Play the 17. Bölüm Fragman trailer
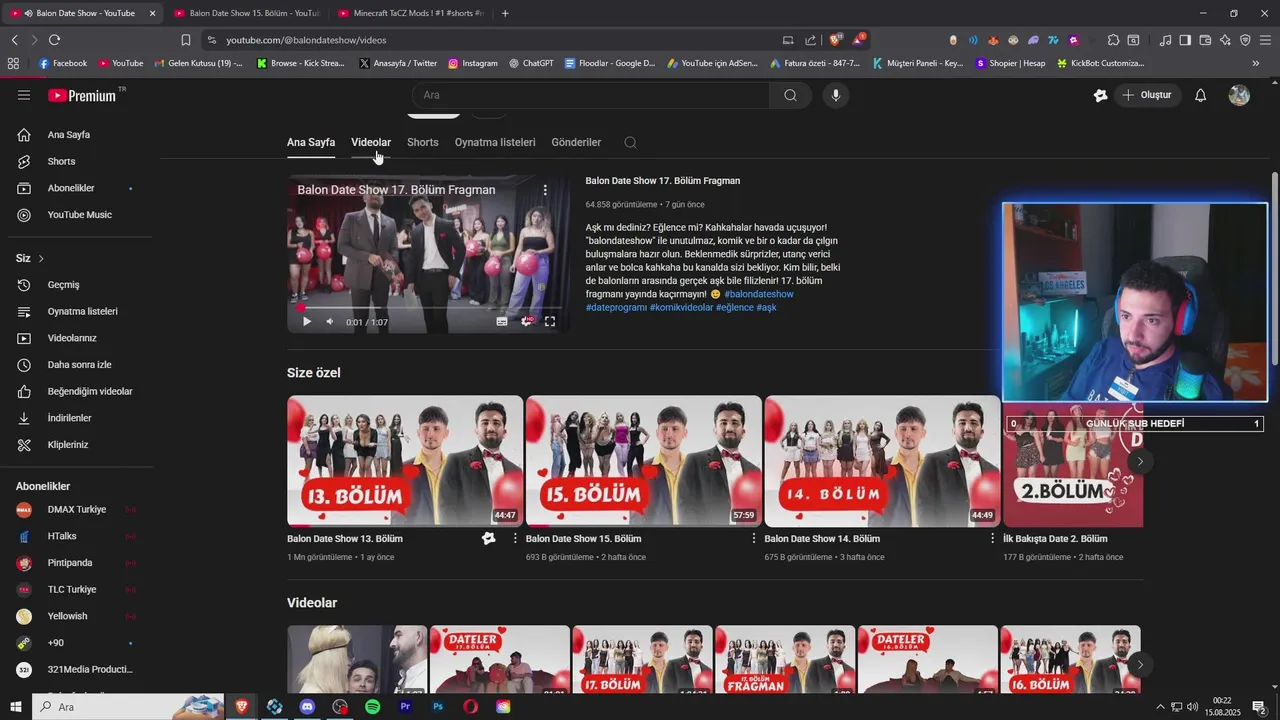The width and height of the screenshot is (1280, 720). click(x=306, y=322)
